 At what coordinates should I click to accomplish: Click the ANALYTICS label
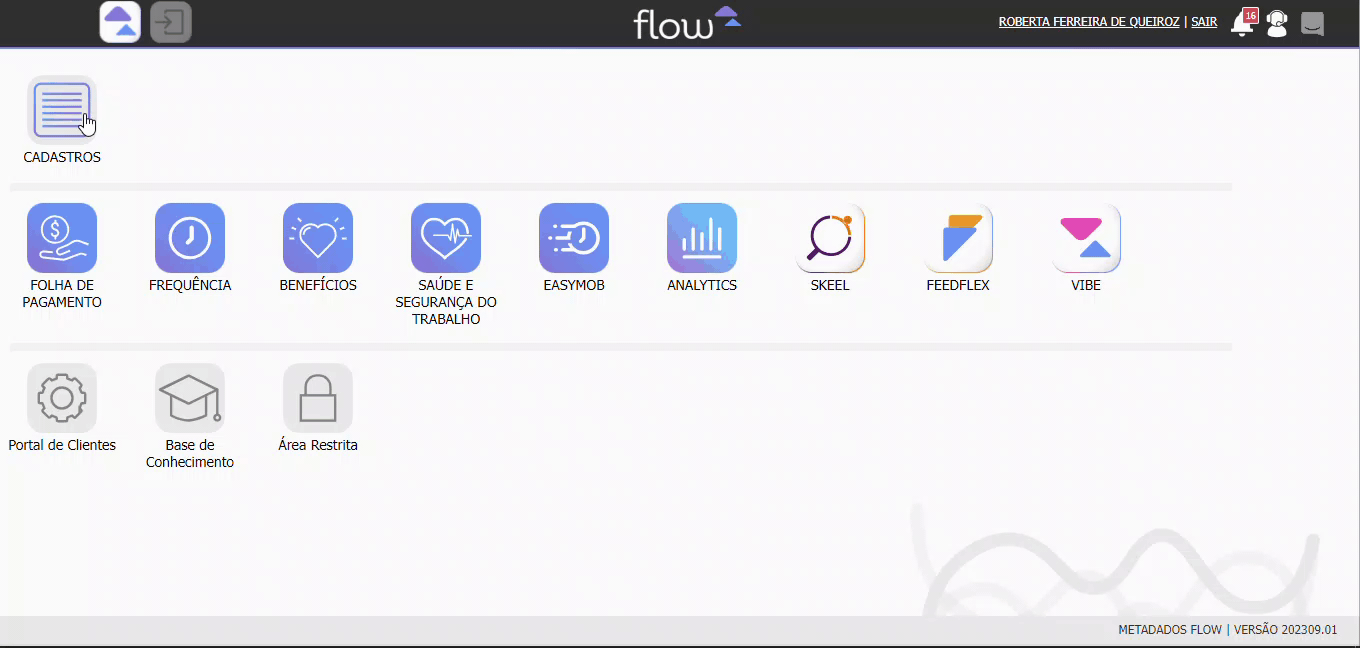pos(702,285)
